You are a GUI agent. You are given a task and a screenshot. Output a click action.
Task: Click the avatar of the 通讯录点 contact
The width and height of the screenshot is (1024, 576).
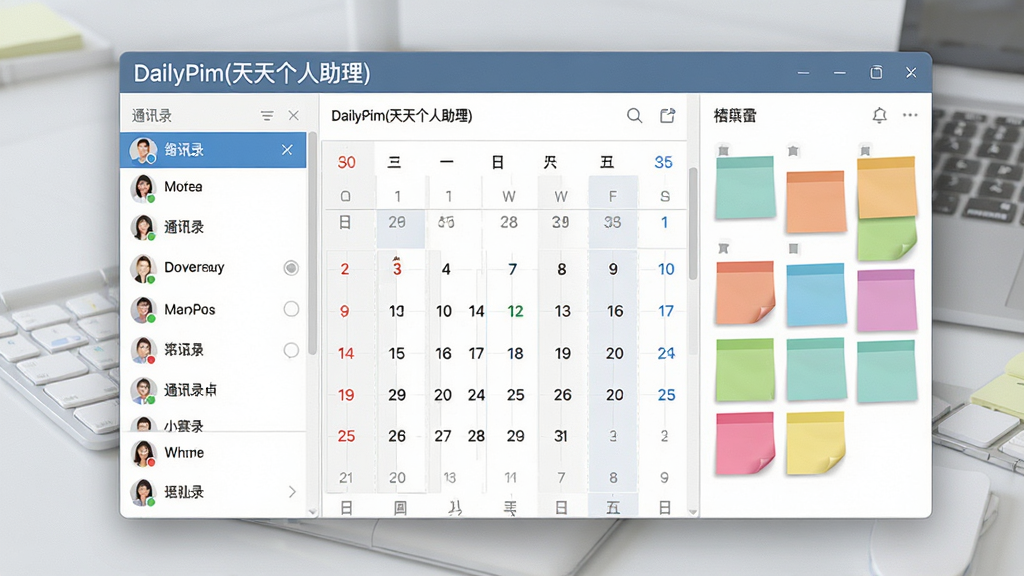(x=143, y=391)
